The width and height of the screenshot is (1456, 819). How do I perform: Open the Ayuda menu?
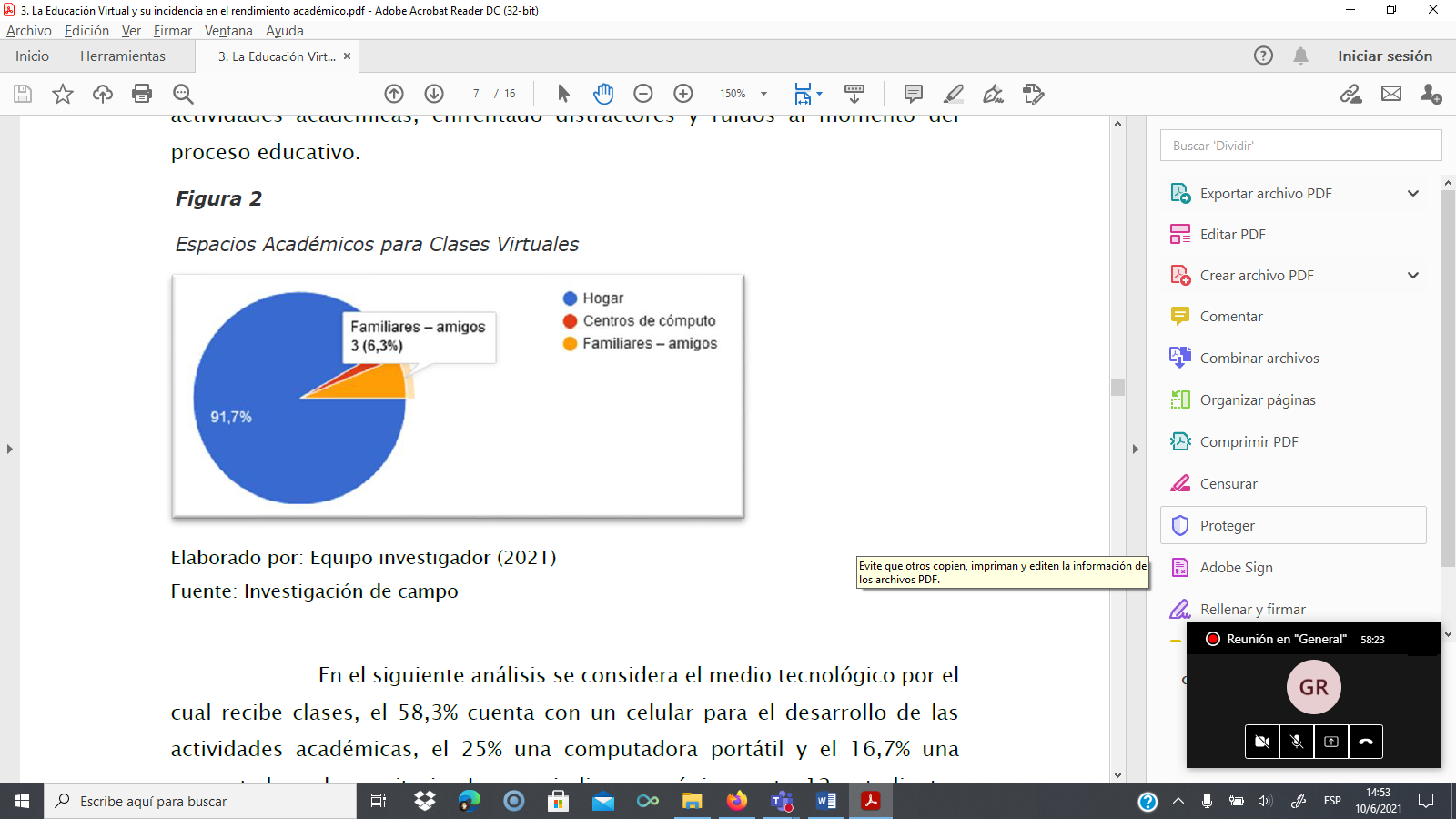point(285,30)
